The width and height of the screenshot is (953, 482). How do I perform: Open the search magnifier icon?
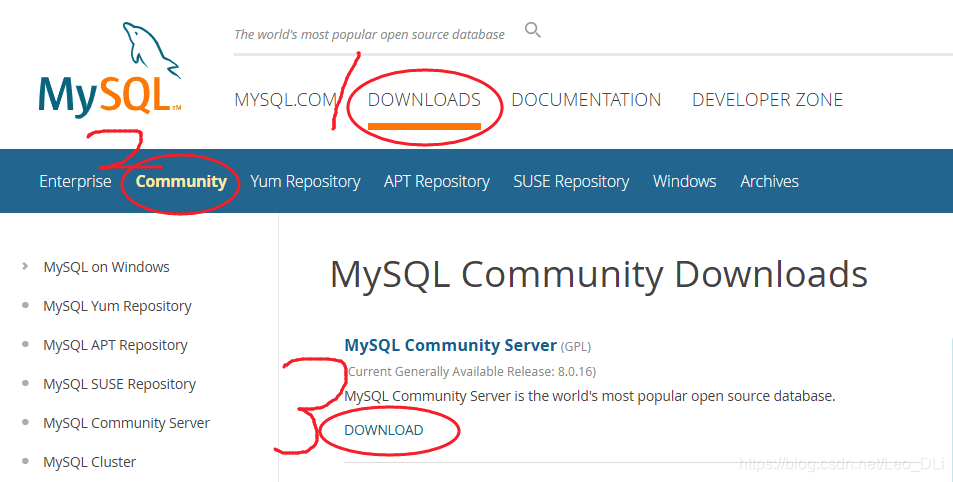(532, 30)
